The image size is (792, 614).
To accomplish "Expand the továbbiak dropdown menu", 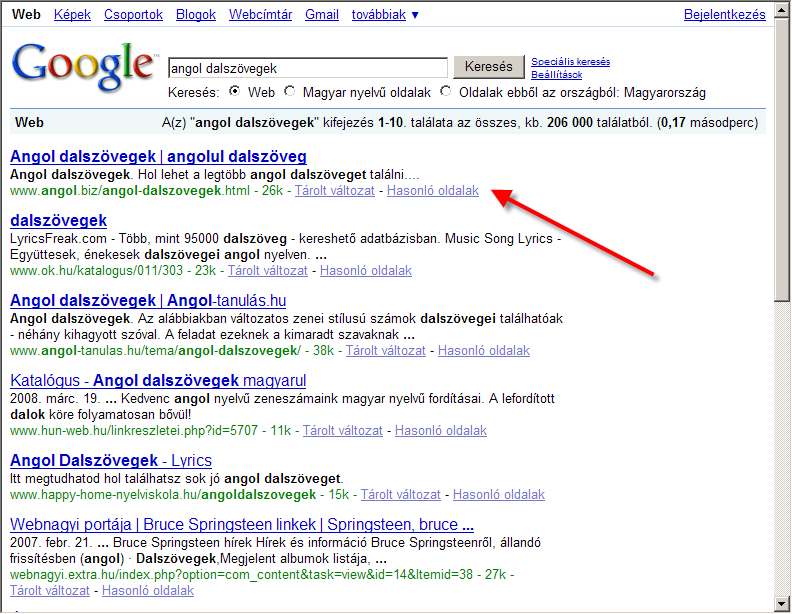I will click(385, 15).
